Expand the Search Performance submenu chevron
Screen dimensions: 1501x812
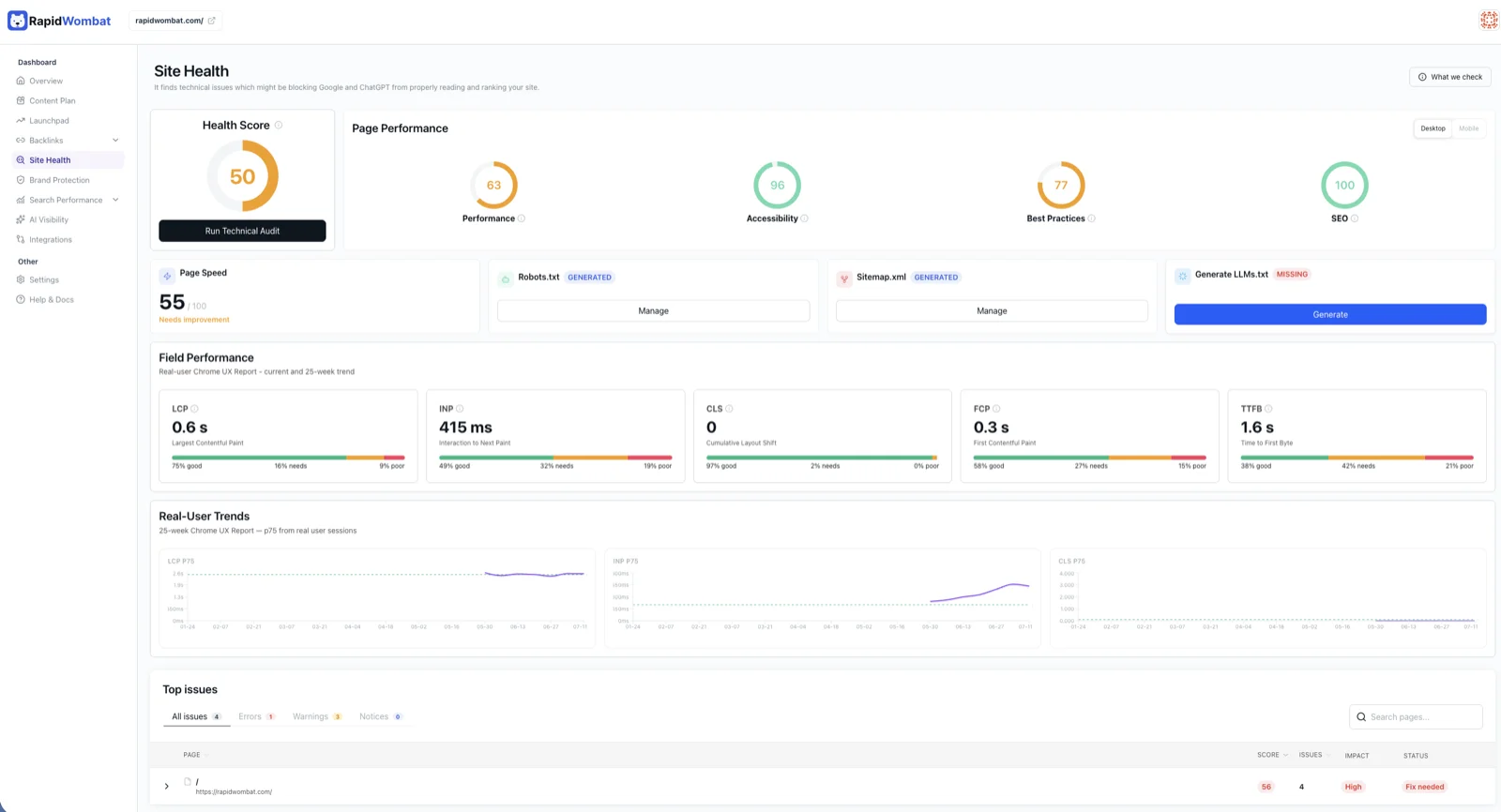[115, 200]
